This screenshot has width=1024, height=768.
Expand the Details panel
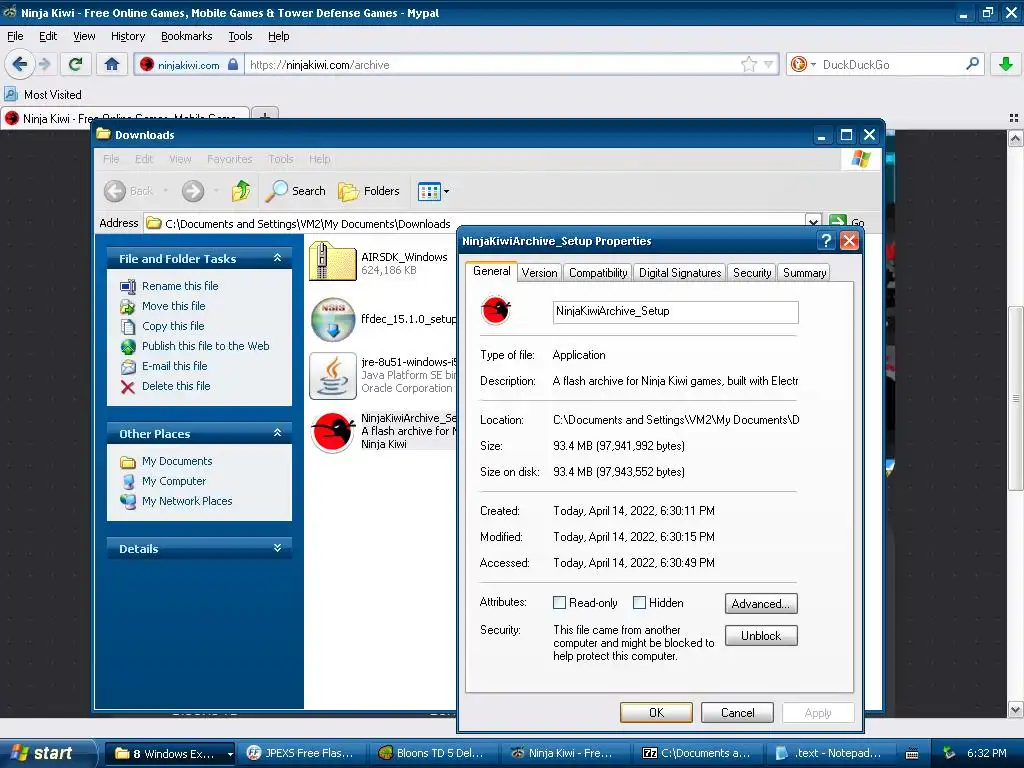point(278,548)
